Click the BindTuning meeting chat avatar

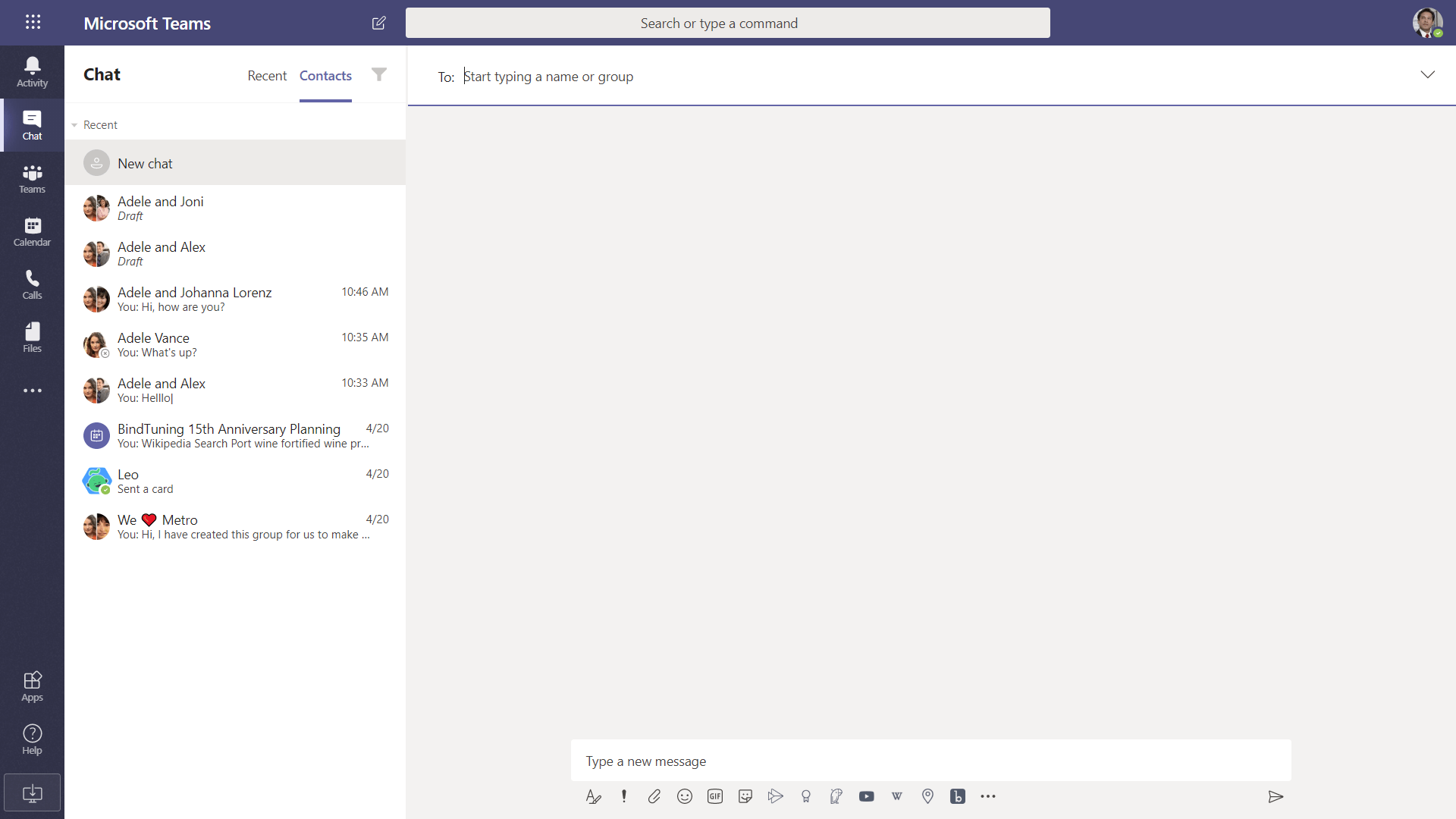(x=96, y=435)
